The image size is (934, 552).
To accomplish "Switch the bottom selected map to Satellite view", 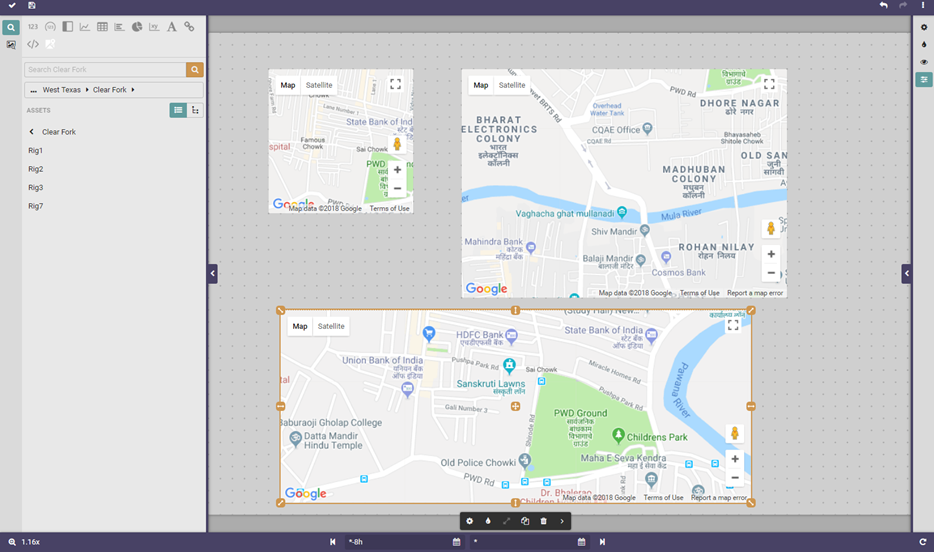I will [331, 326].
